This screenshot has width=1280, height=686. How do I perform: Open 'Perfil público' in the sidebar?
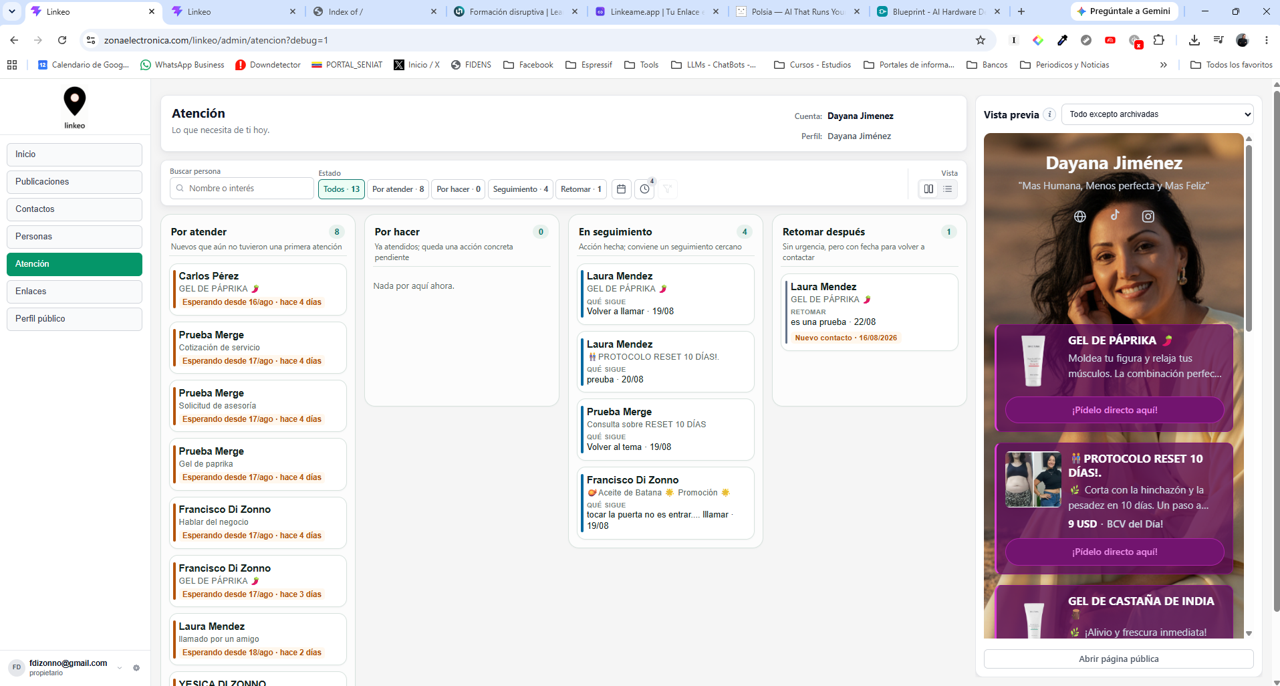pos(74,319)
